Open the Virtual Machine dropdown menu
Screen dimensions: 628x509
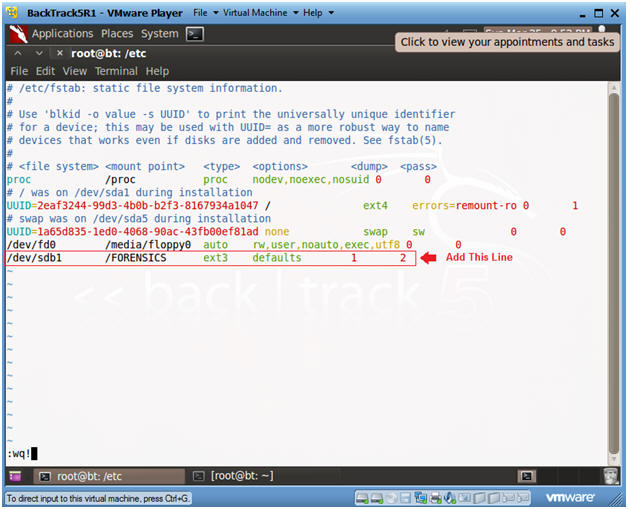260,13
